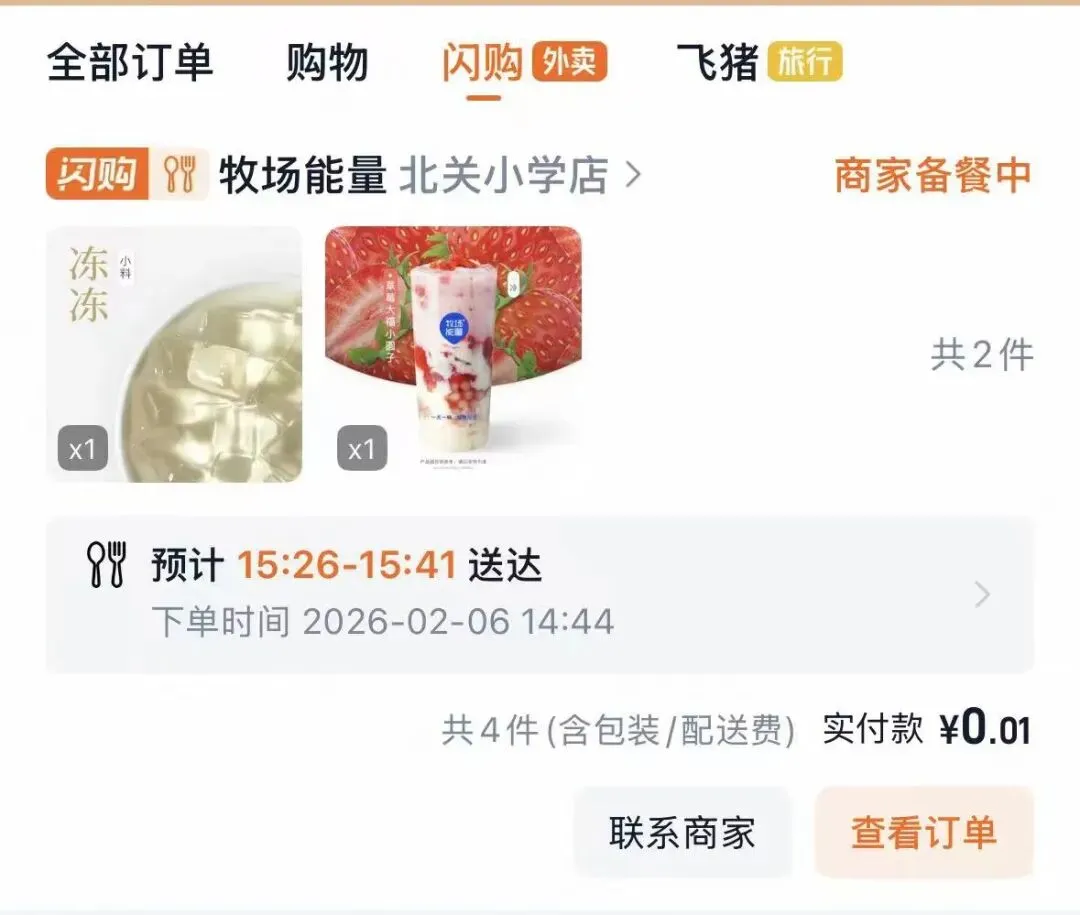The width and height of the screenshot is (1080, 915).
Task: Switch to the 购物 tab
Action: pyautogui.click(x=327, y=62)
